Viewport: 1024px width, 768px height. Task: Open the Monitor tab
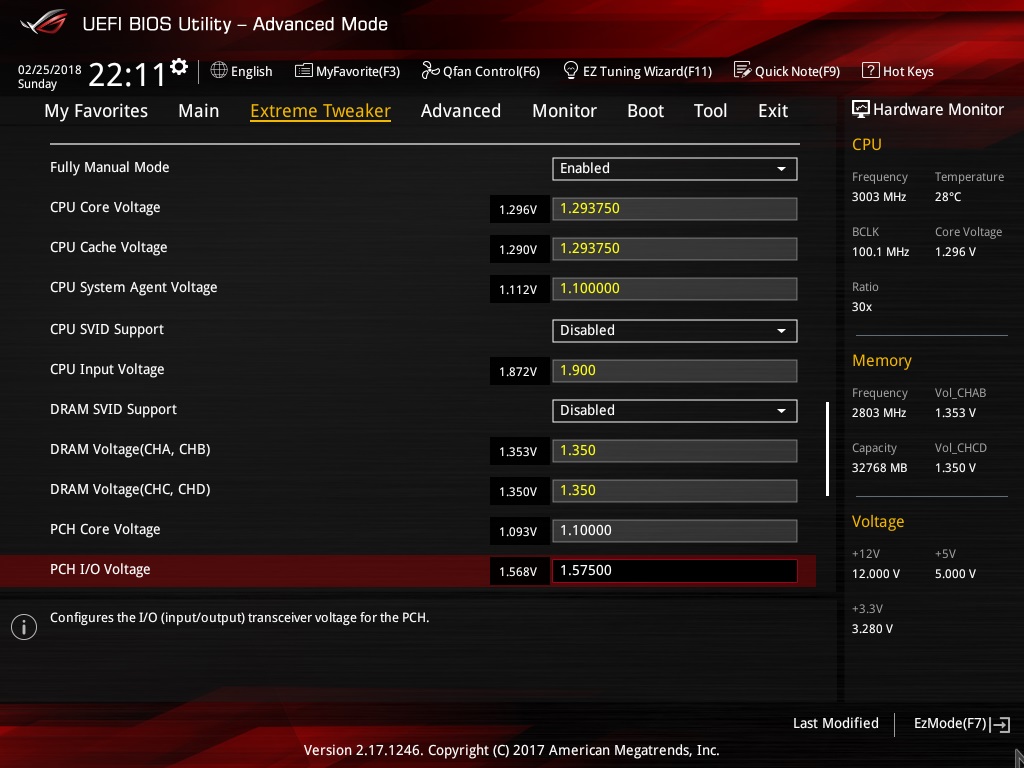(564, 111)
